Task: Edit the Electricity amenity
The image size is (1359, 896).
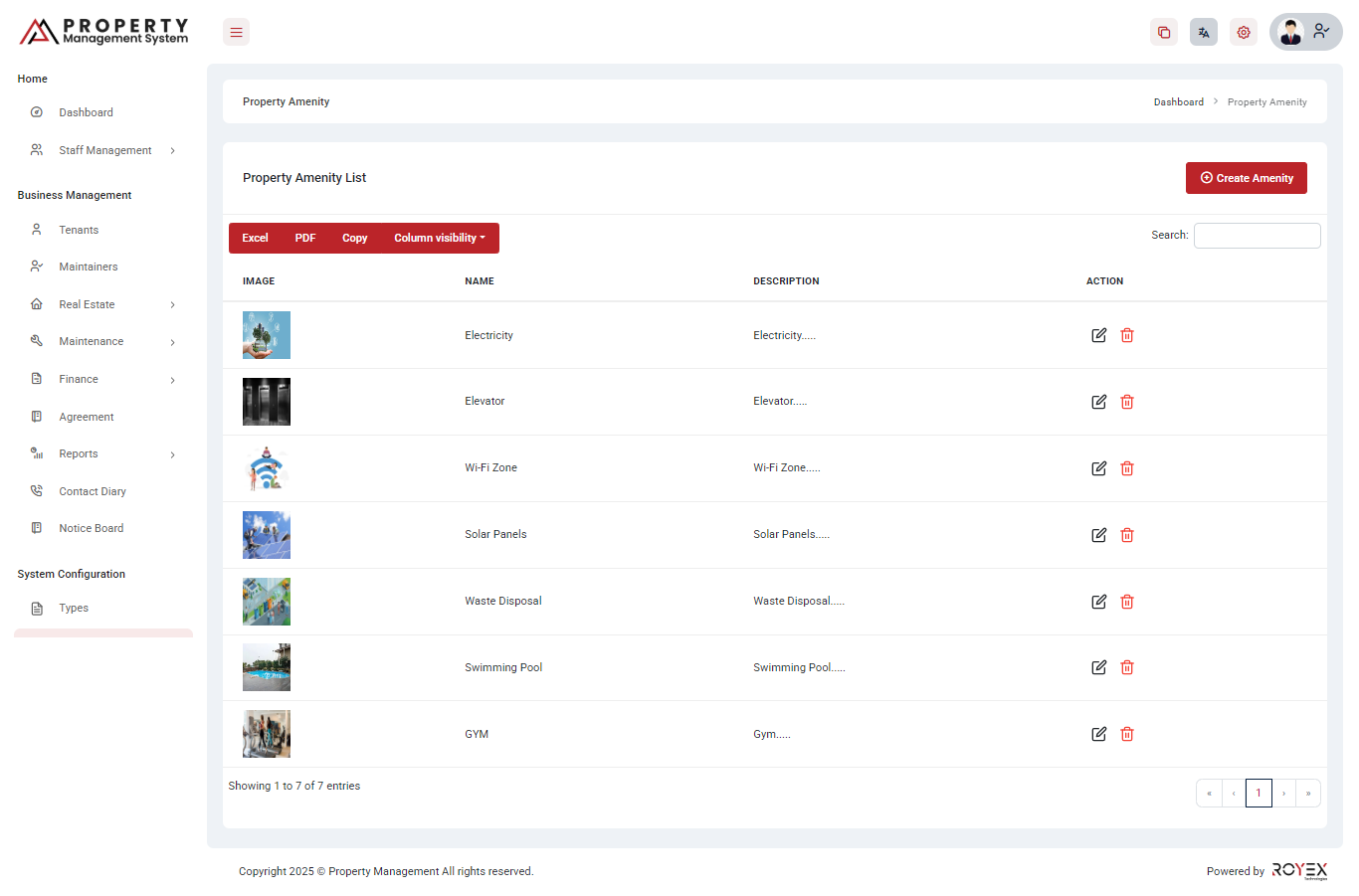Action: 1098,335
